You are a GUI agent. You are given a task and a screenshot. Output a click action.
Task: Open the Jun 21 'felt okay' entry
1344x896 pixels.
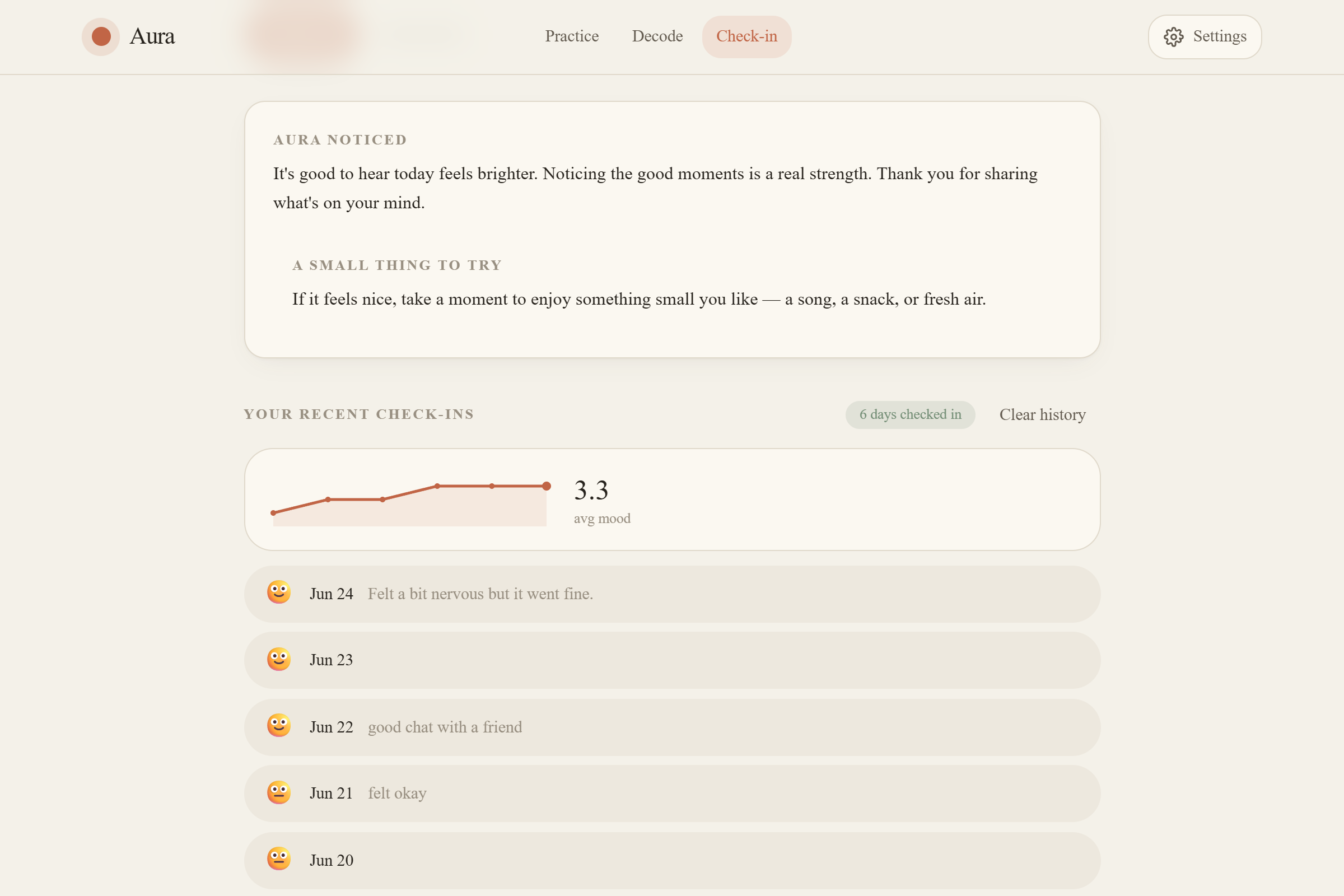coord(672,794)
